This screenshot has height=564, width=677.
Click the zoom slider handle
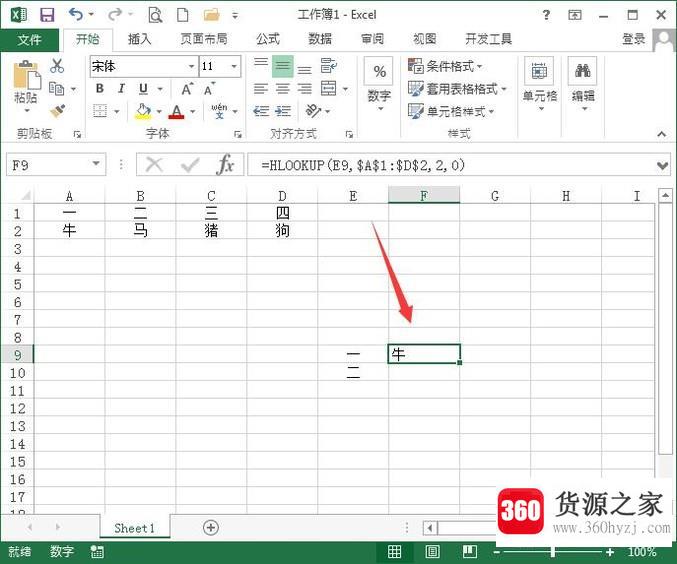click(552, 551)
